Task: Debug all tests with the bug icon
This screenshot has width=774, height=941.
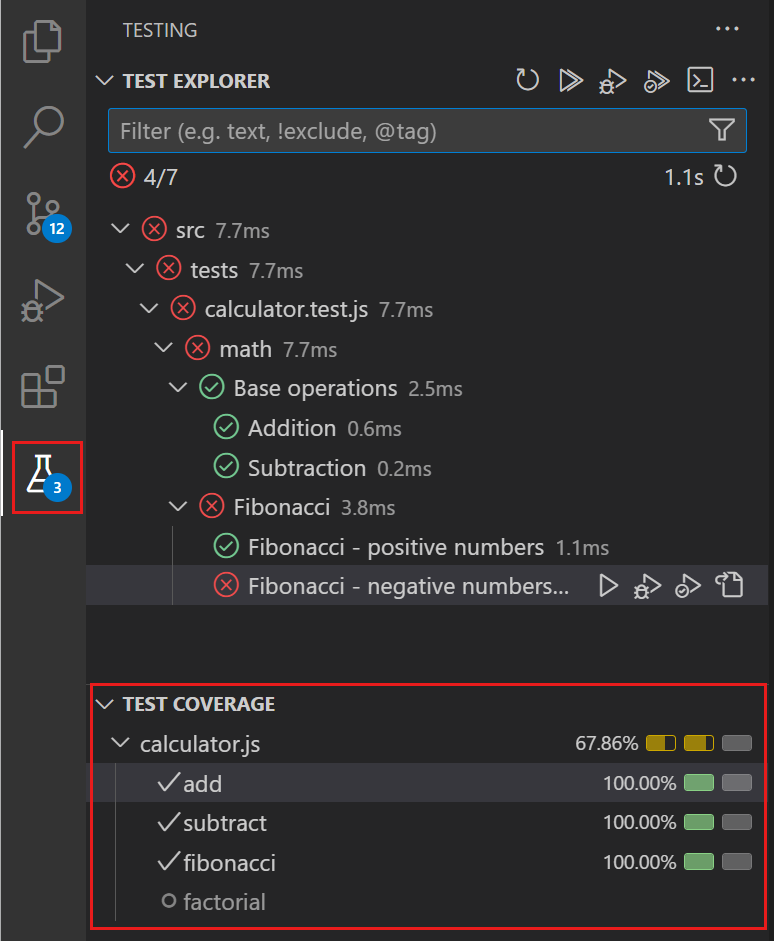Action: tap(612, 80)
